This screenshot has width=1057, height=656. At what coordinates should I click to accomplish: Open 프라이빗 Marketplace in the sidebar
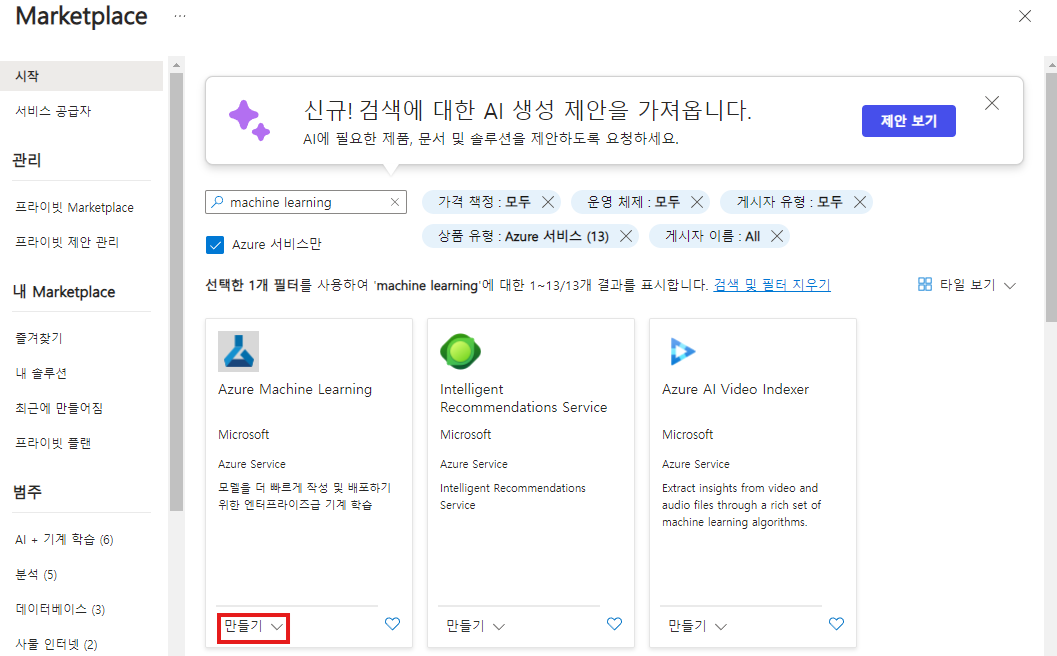point(74,207)
